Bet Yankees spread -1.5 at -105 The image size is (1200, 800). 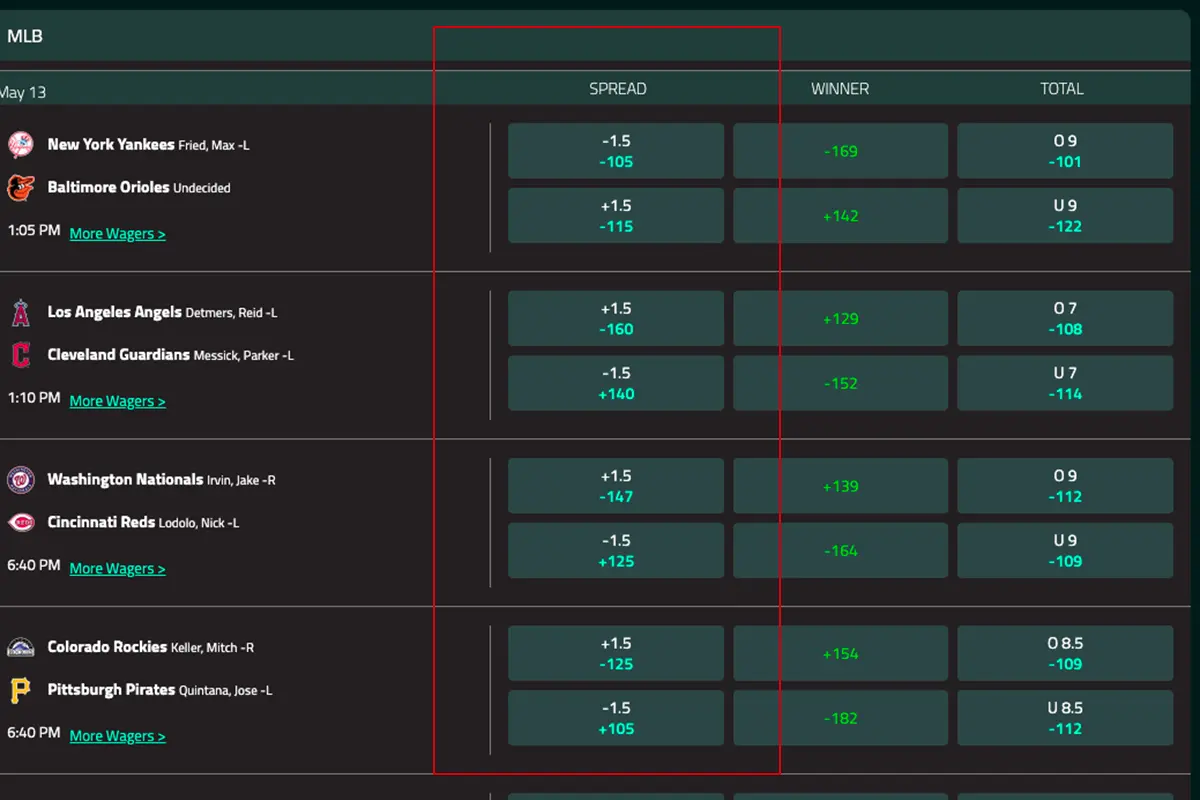pos(616,151)
